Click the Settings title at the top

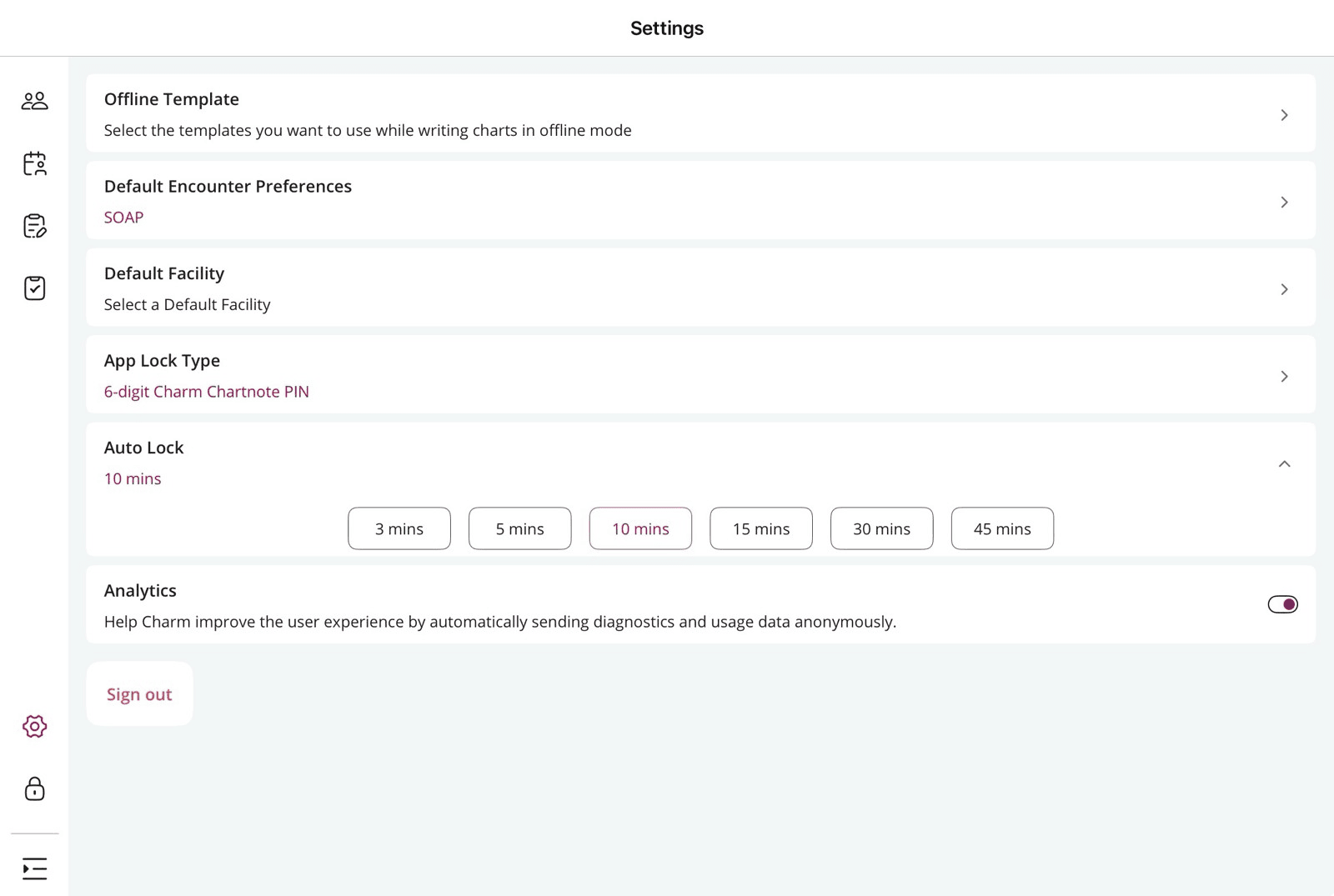[666, 28]
